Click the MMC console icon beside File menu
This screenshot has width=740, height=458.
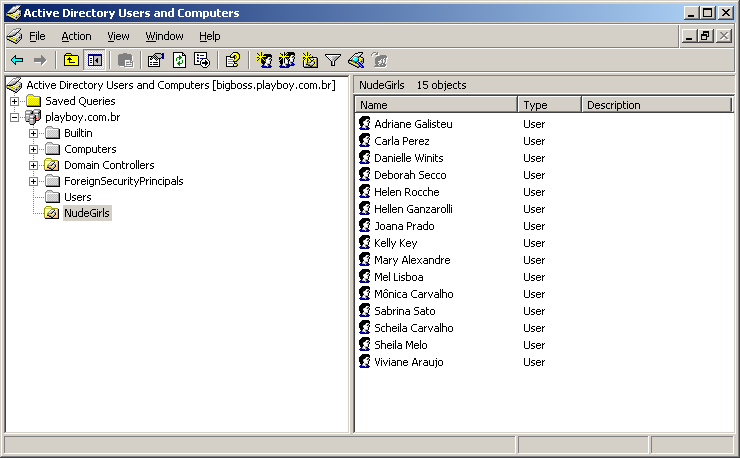[x=15, y=36]
